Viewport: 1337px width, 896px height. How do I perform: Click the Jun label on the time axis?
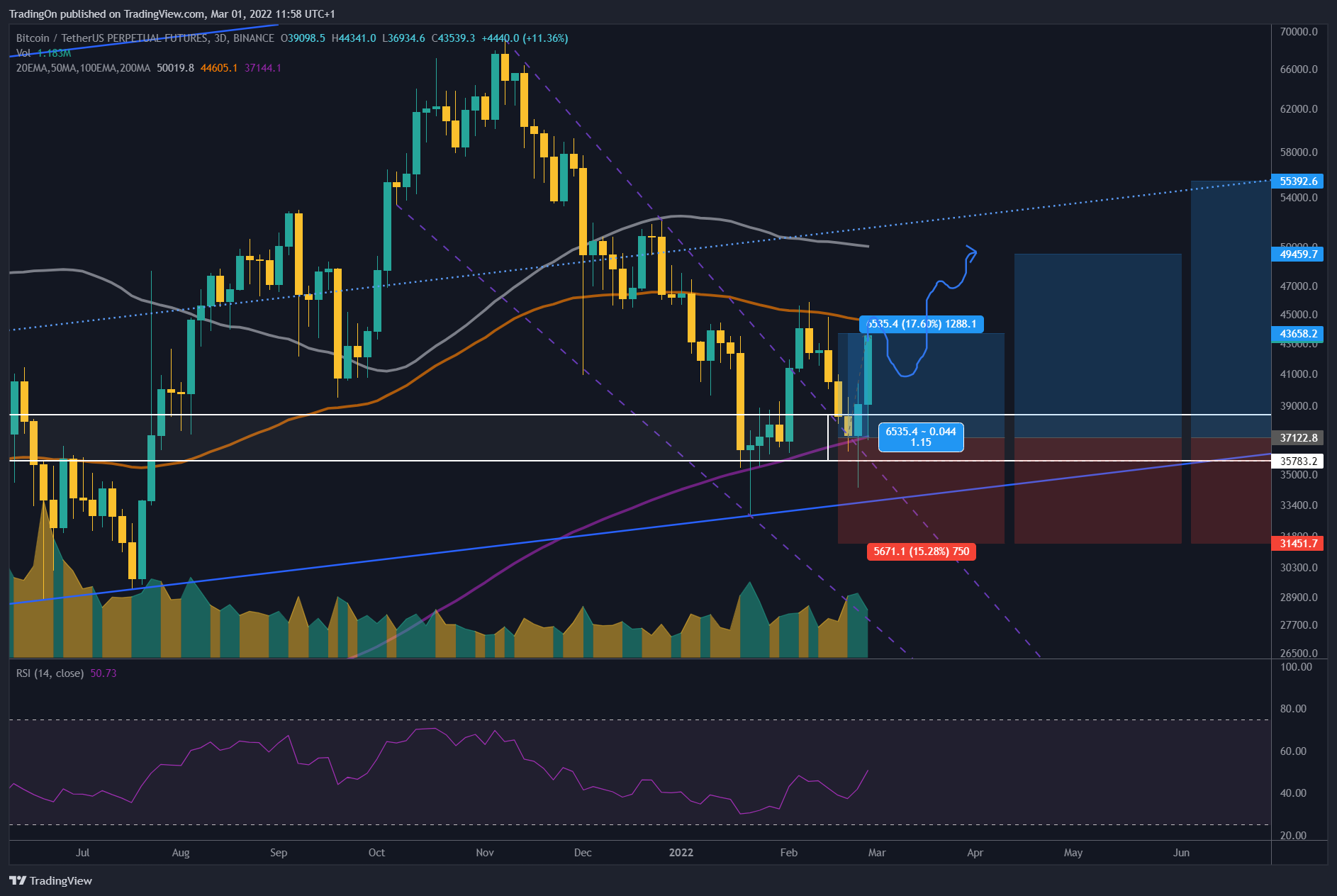pos(1181,852)
